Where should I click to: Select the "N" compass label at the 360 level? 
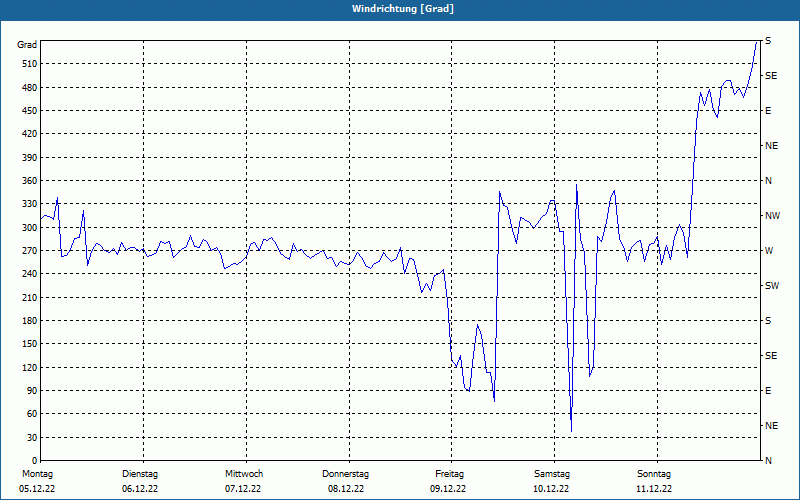768,181
